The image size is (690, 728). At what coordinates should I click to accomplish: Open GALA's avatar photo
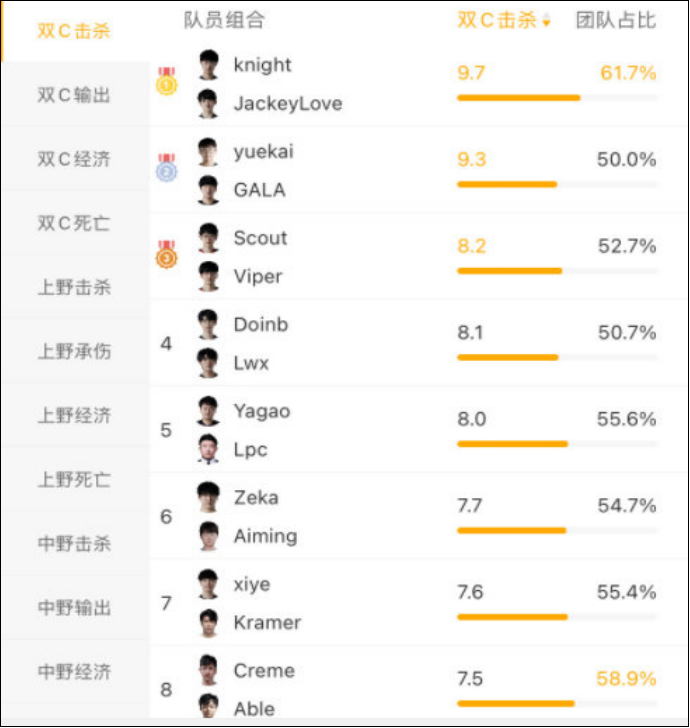point(208,189)
